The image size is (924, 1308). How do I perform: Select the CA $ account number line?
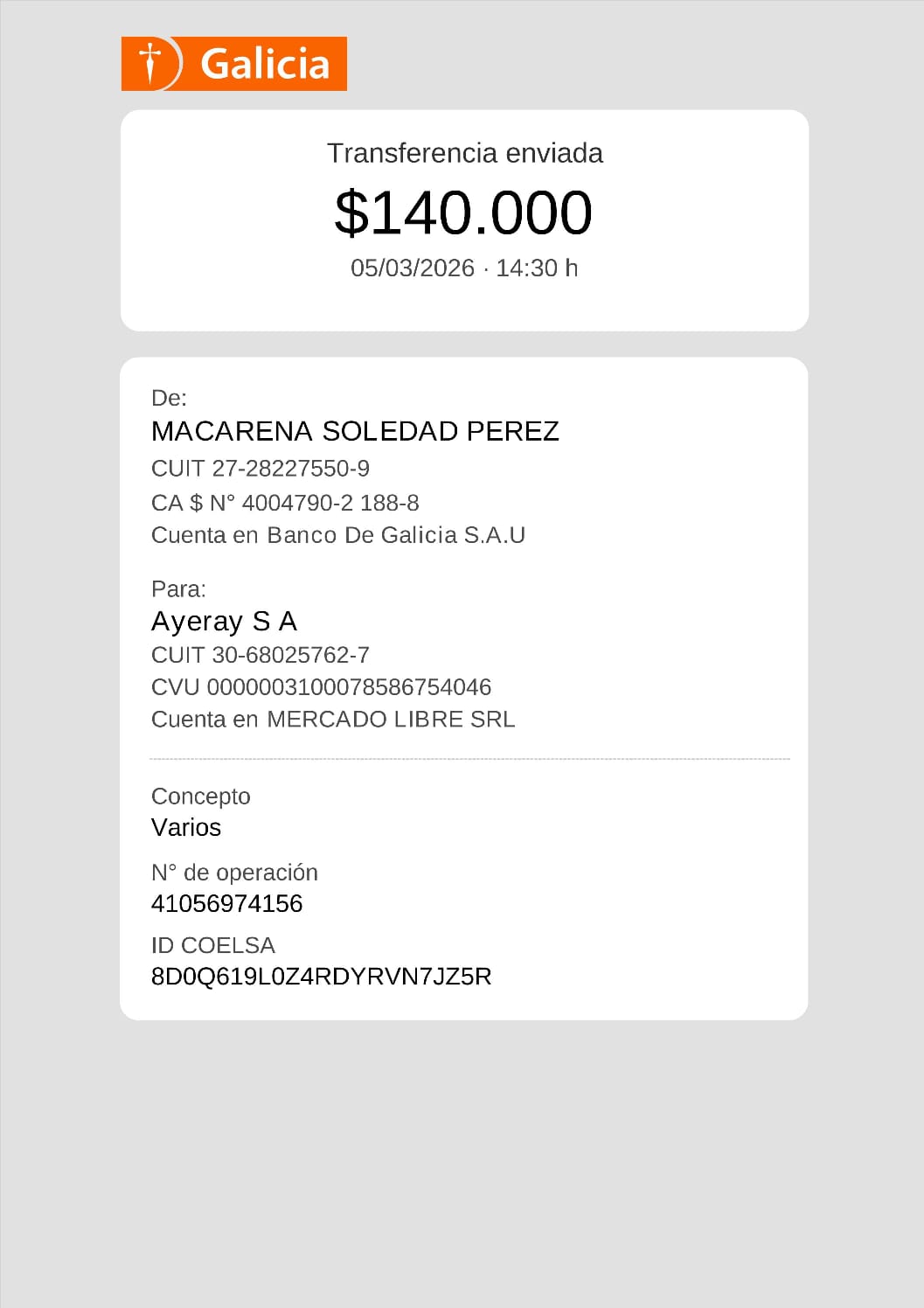click(285, 503)
